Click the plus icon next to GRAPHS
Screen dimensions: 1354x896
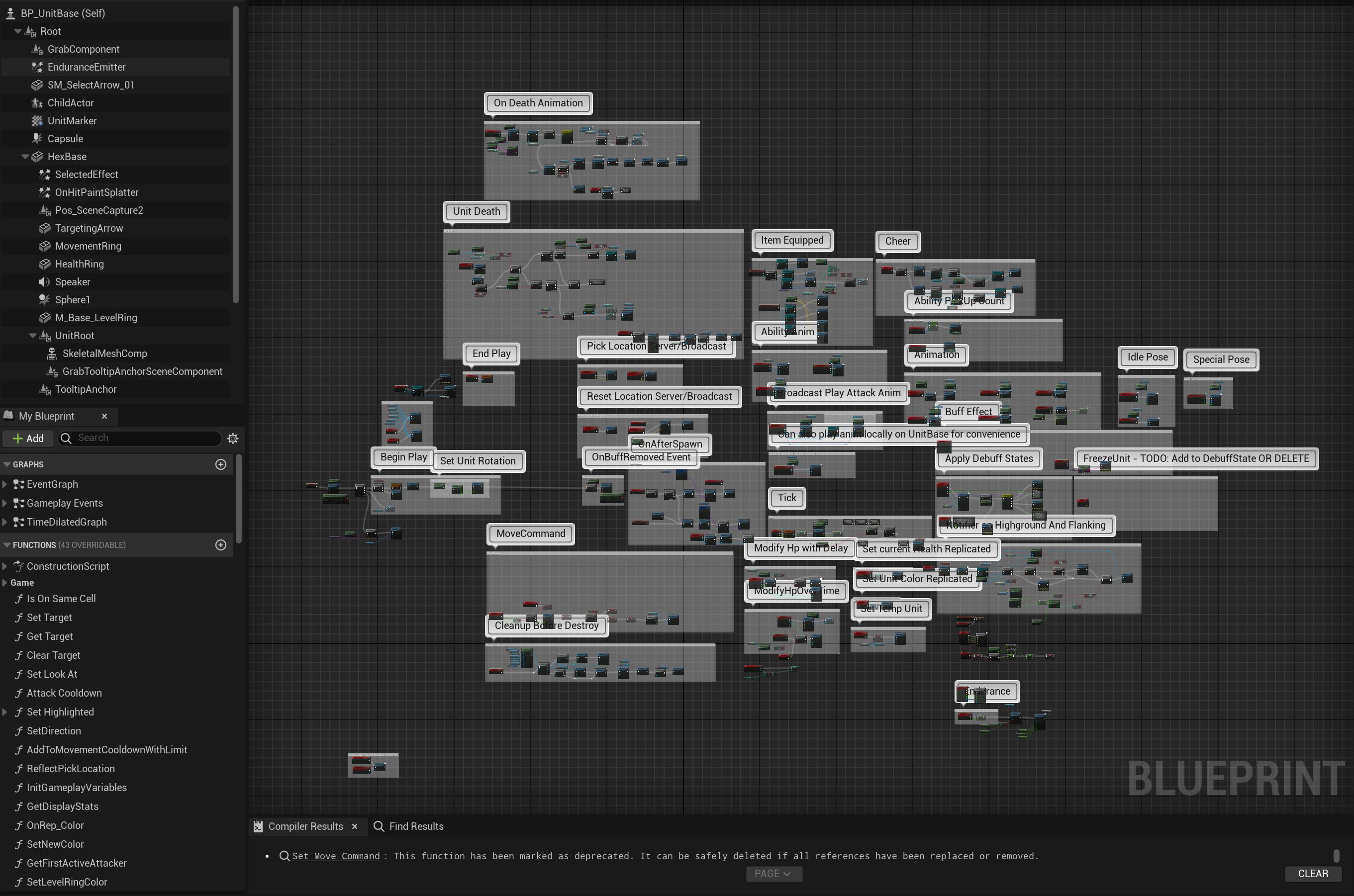(221, 464)
